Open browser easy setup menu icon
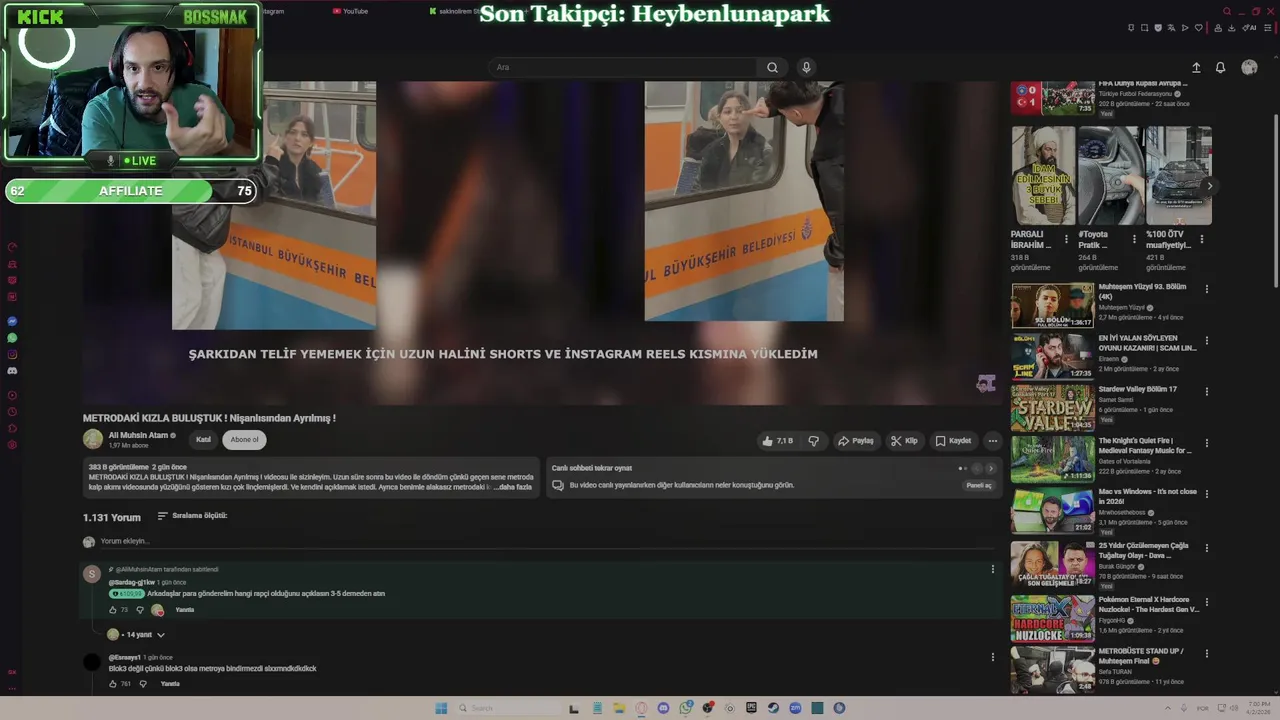 pyautogui.click(x=1267, y=28)
